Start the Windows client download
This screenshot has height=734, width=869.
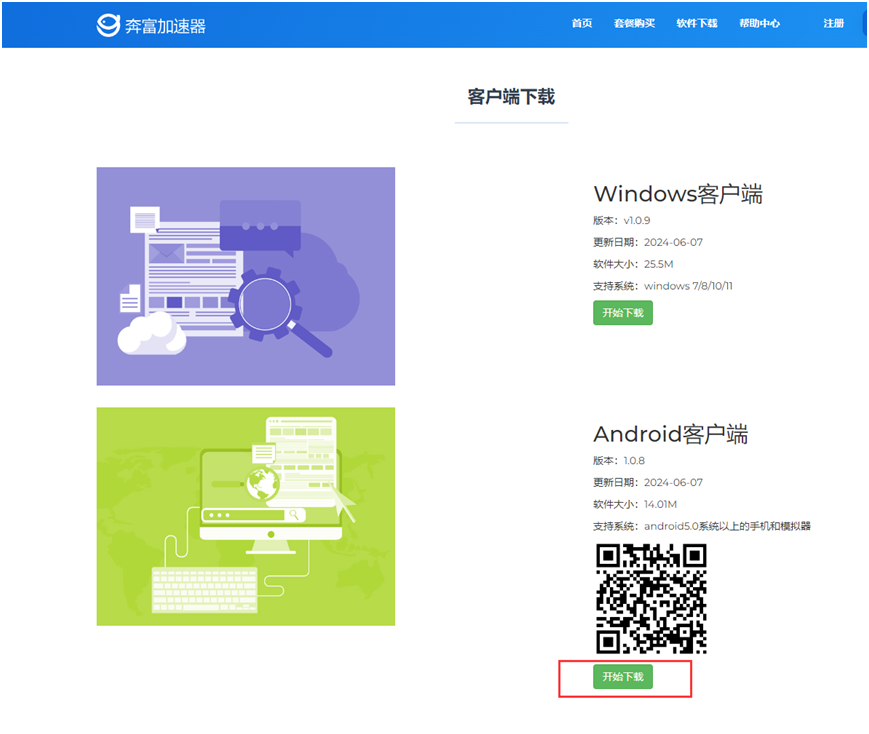tap(622, 313)
